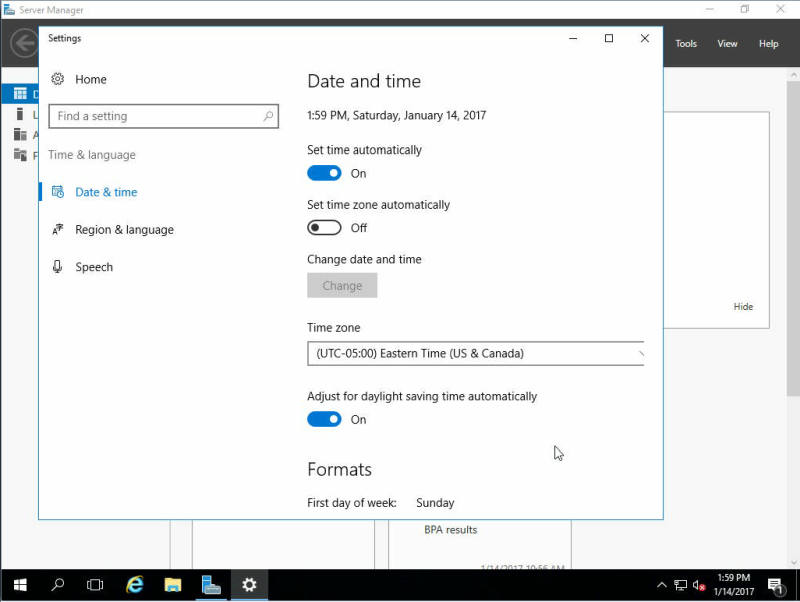Click the Home gear icon
This screenshot has width=800, height=602.
[x=58, y=79]
